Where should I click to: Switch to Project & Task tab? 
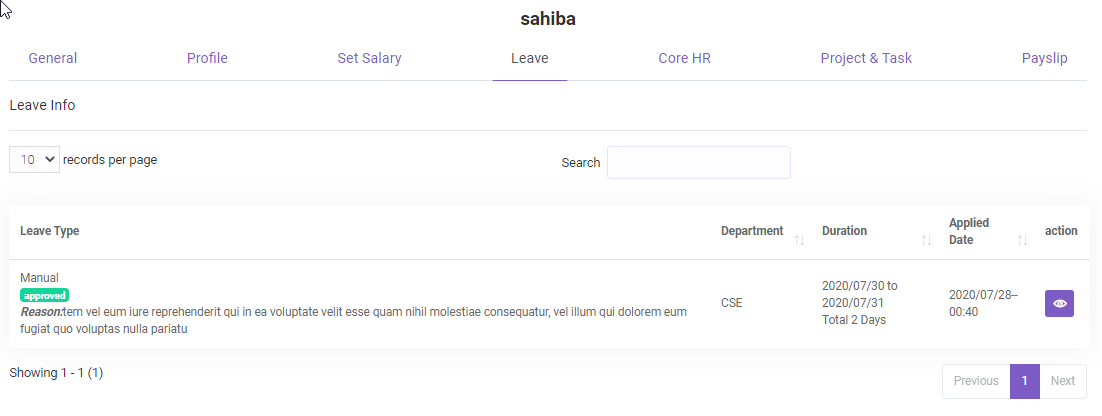[x=866, y=58]
